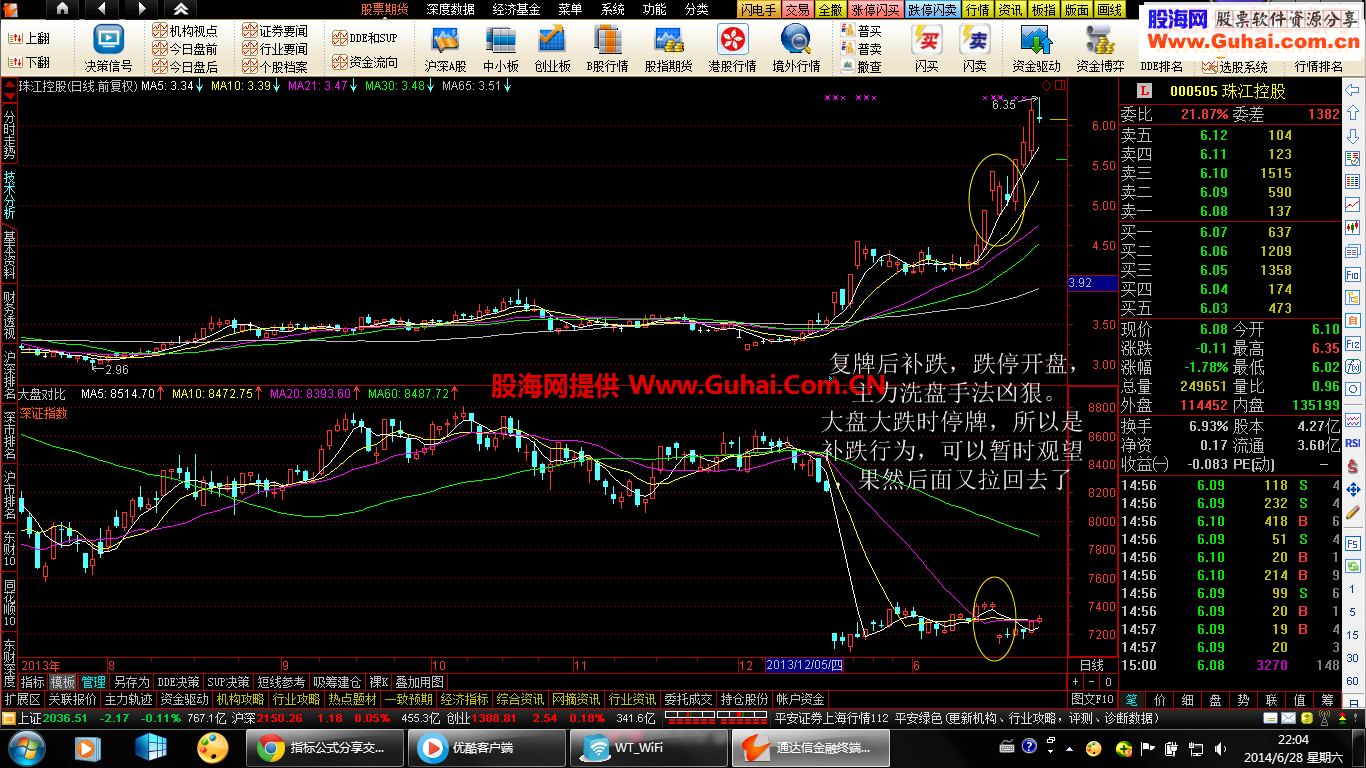Open 主力轨迹 bottom tab
Image resolution: width=1366 pixels, height=768 pixels.
tap(129, 699)
